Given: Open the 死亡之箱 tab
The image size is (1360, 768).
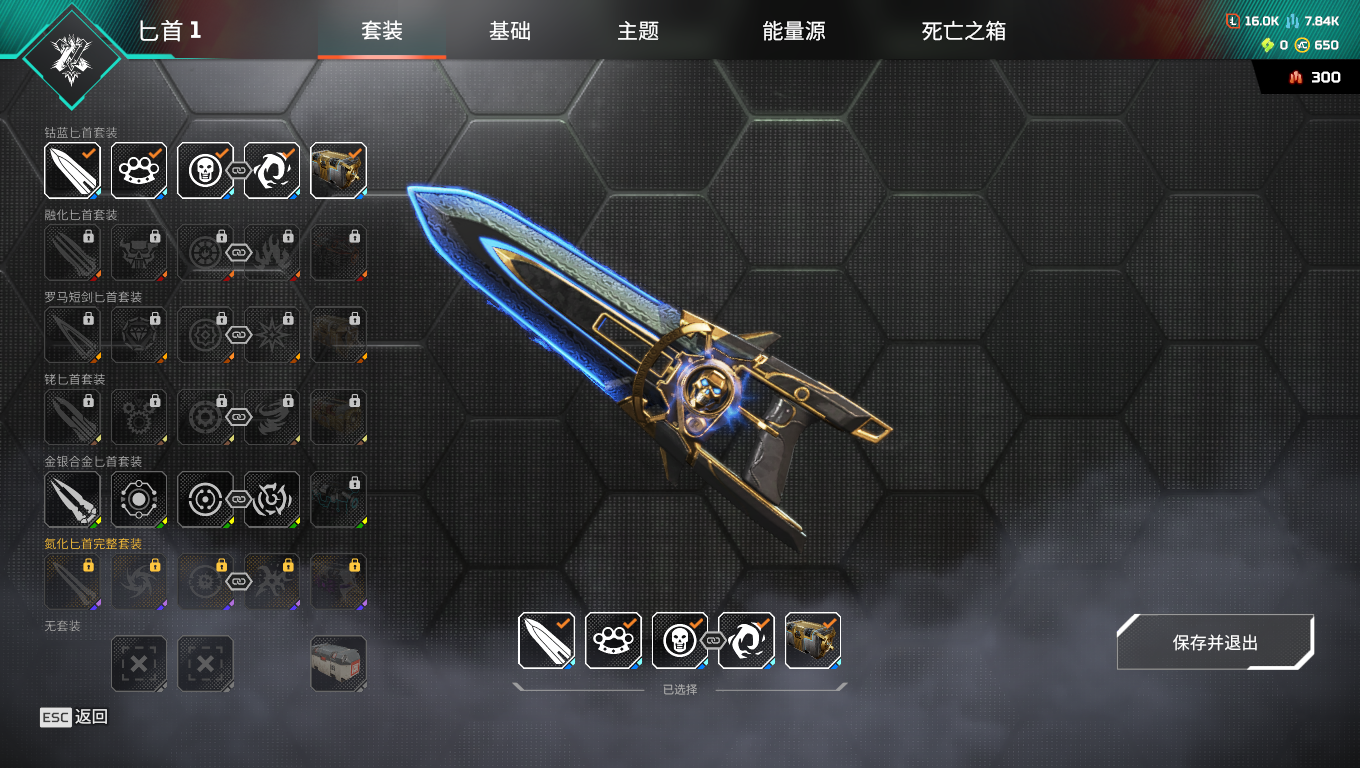Looking at the screenshot, I should pyautogui.click(x=964, y=31).
